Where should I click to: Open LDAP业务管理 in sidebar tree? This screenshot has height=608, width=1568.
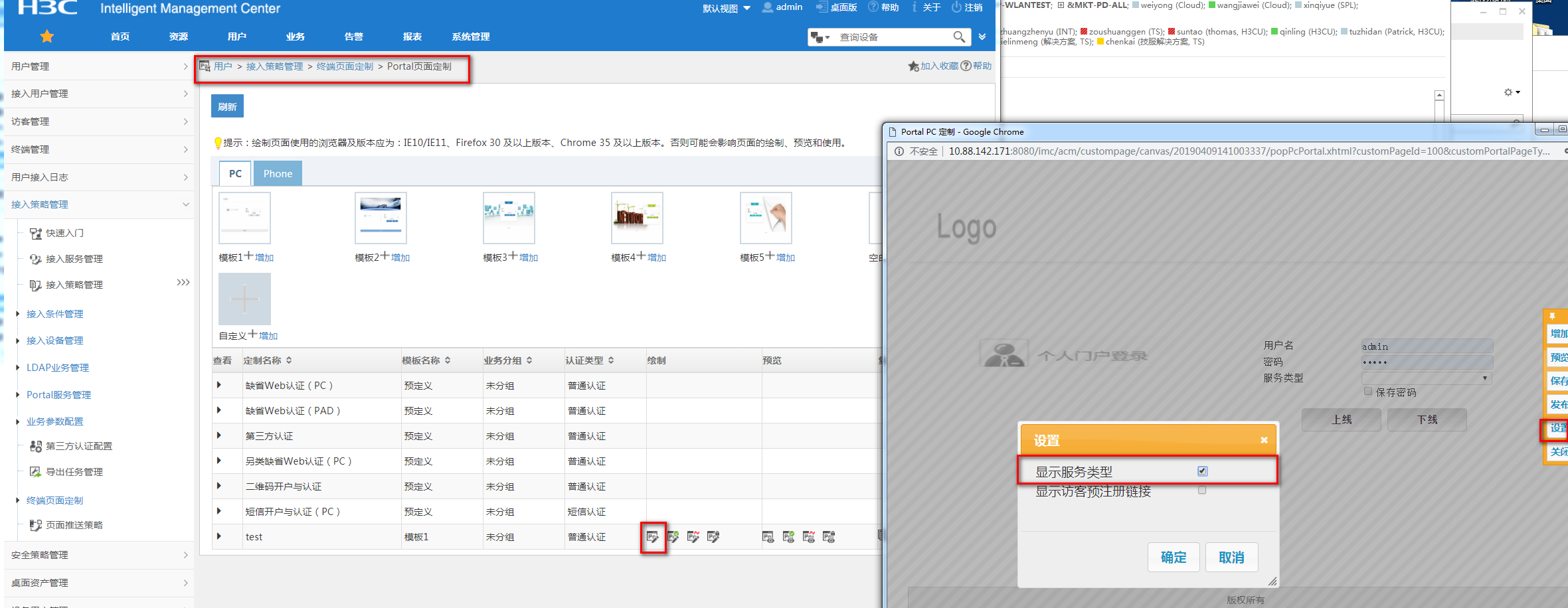pos(58,368)
